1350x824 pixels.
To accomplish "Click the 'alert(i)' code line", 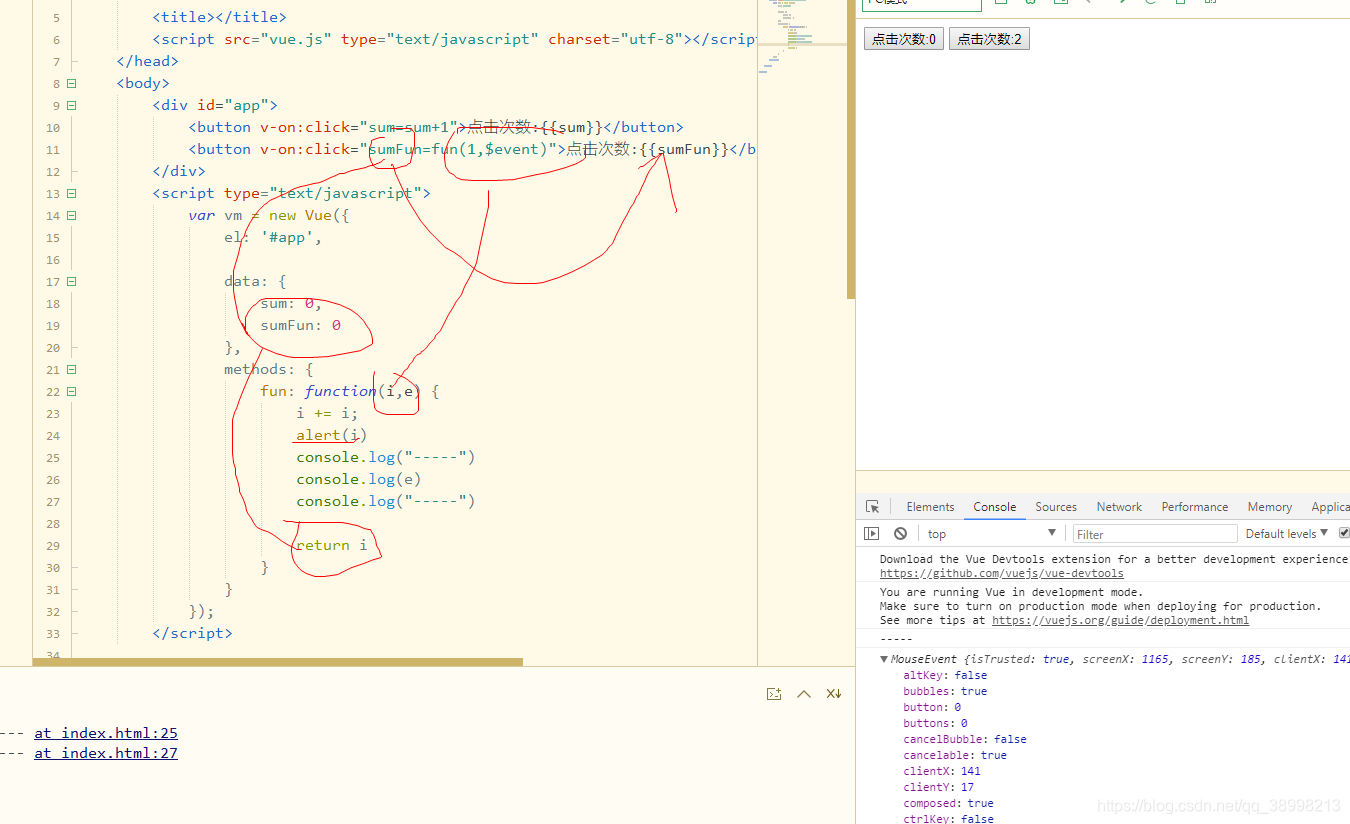I will coord(332,436).
